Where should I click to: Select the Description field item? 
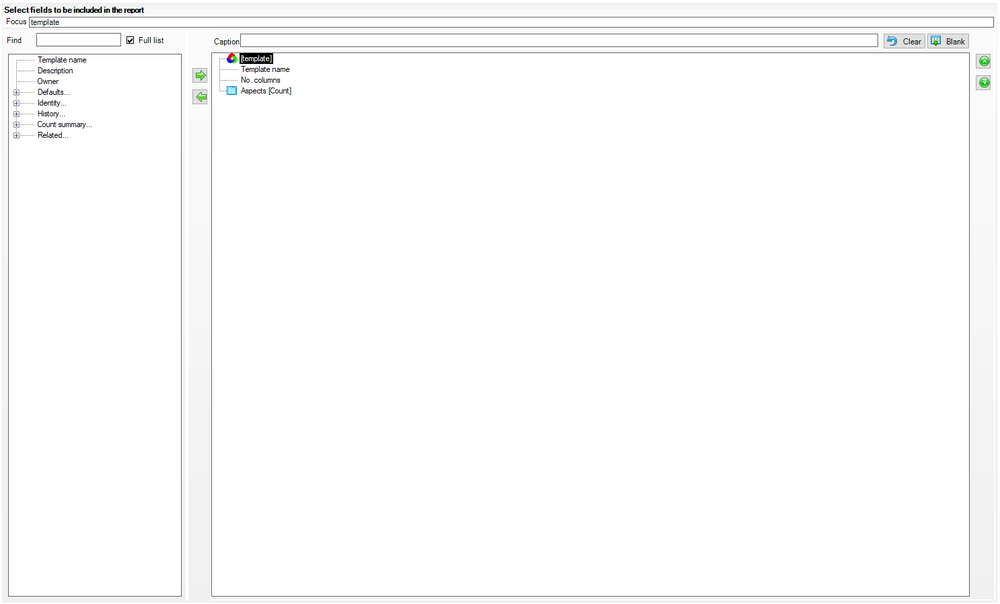(x=55, y=71)
